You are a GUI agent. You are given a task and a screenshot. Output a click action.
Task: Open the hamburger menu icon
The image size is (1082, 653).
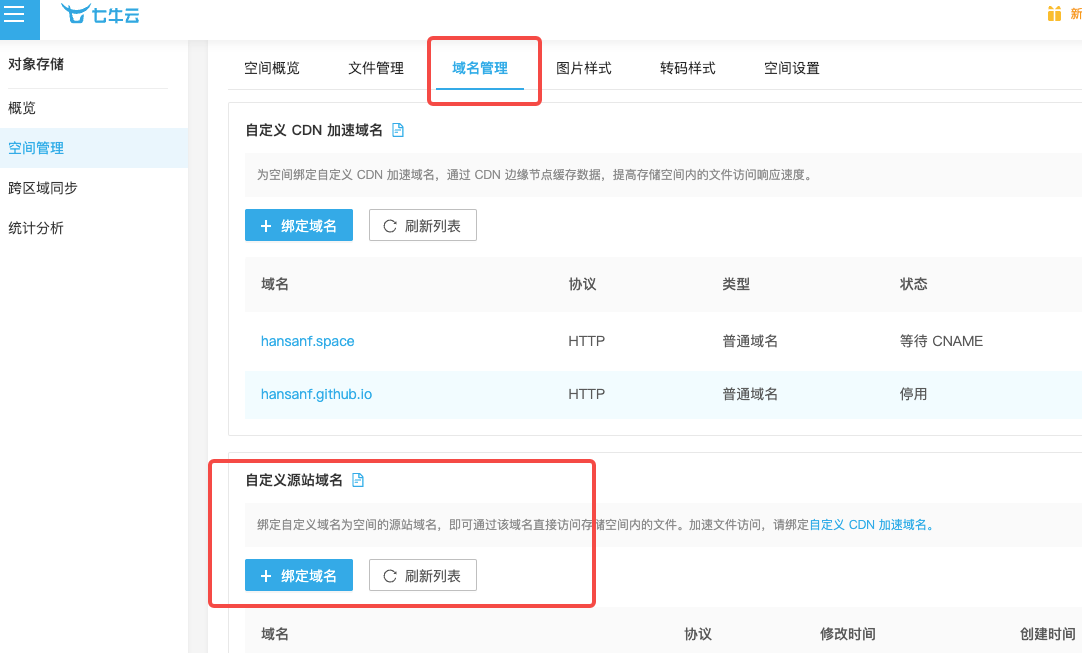coord(14,14)
